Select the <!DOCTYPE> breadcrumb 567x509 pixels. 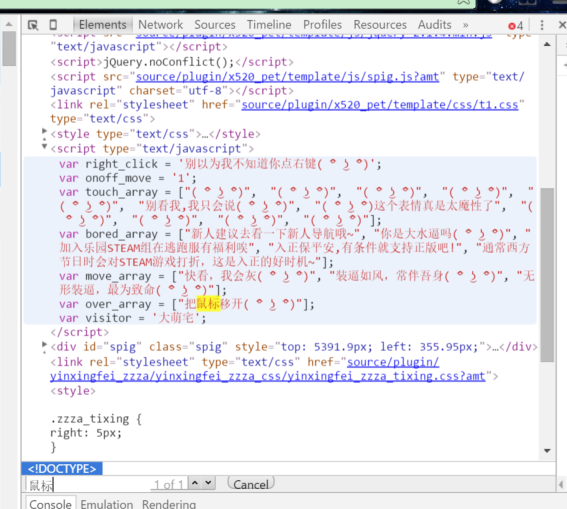coord(62,469)
